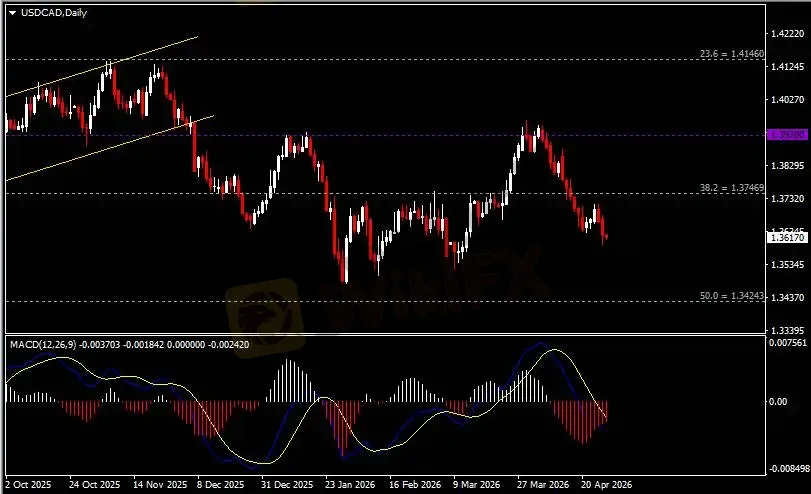Click price scale value 1.35345

point(787,264)
